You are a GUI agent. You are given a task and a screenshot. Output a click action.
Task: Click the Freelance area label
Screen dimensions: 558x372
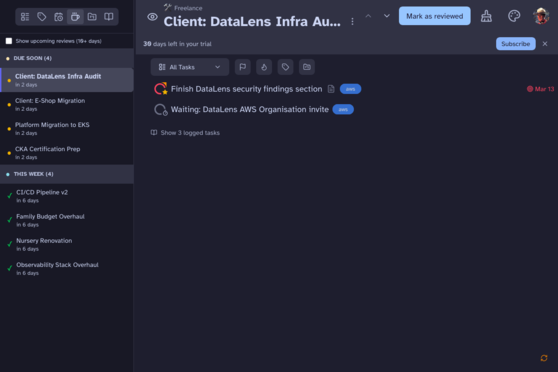tap(188, 8)
